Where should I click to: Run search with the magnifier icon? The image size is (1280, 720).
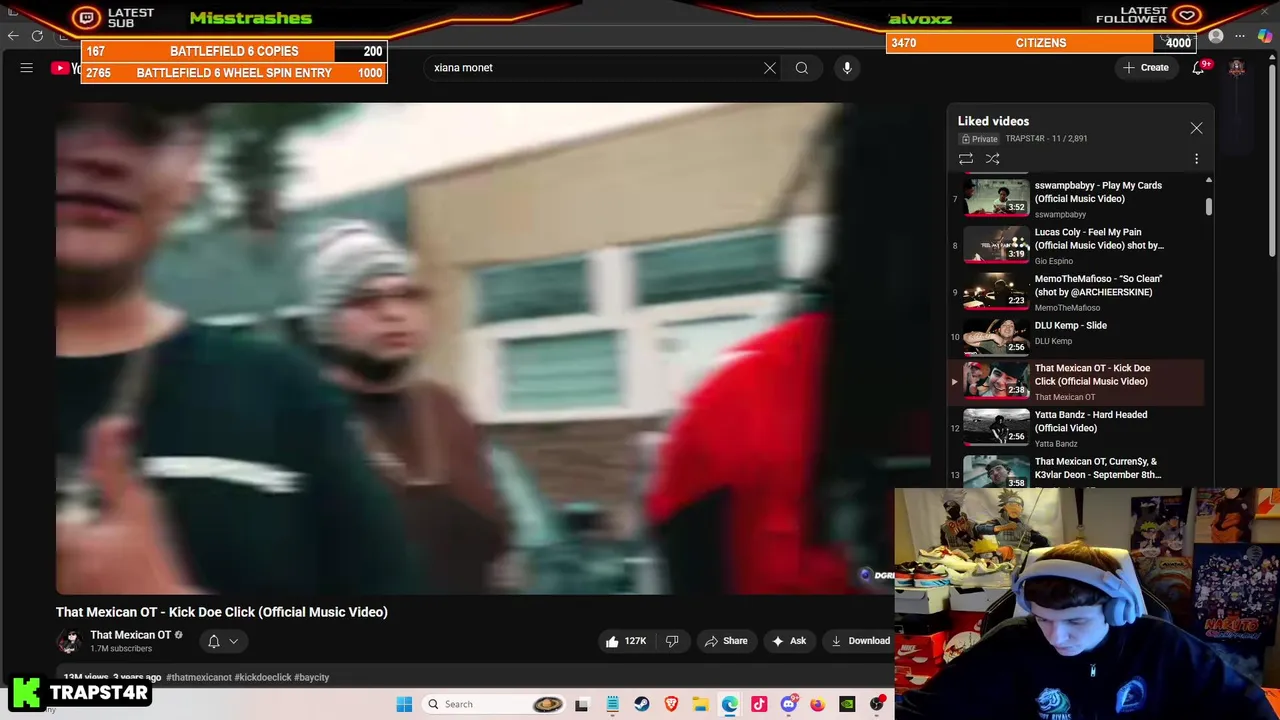[x=802, y=68]
